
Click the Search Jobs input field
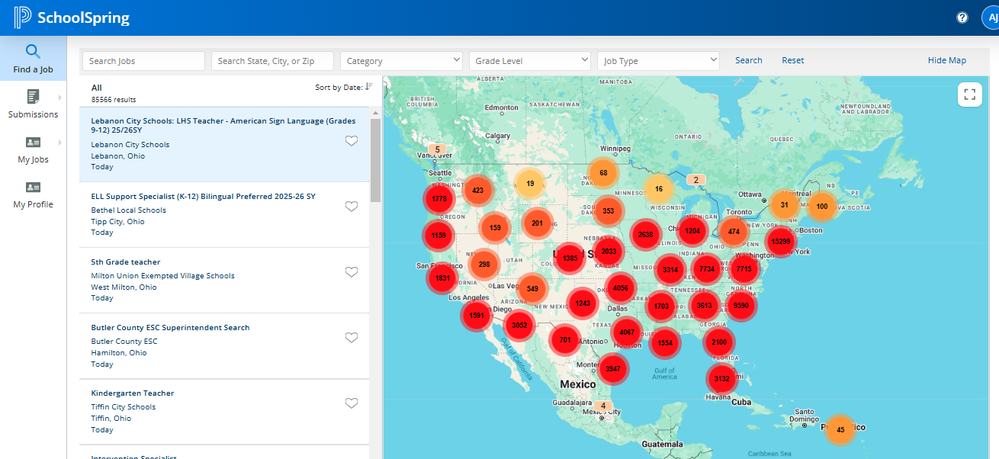143,61
